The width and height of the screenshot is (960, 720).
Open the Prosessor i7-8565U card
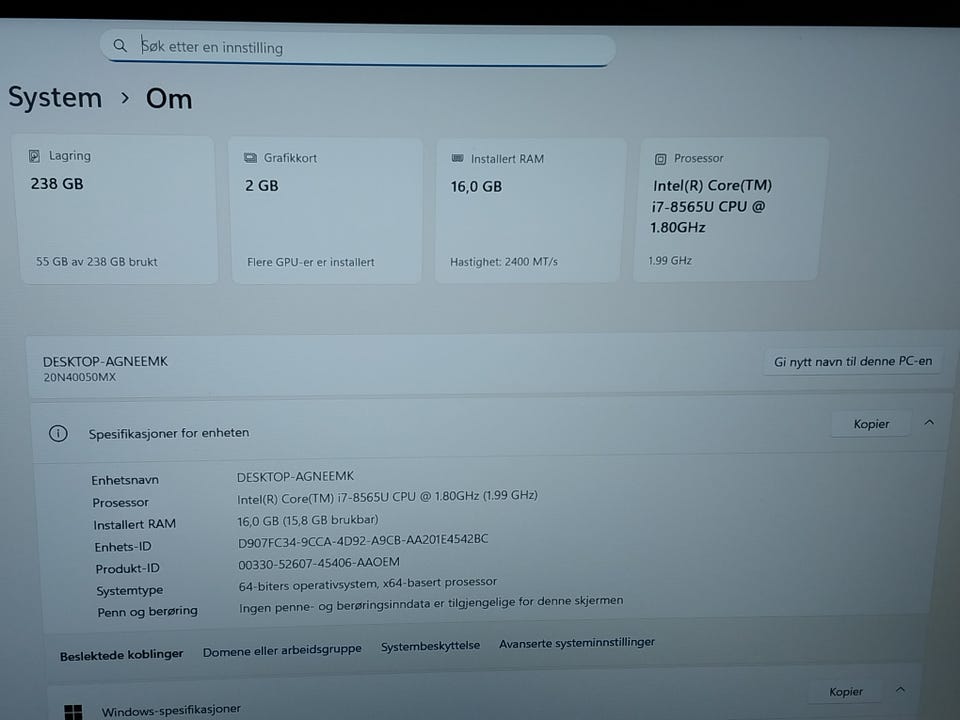coord(730,209)
